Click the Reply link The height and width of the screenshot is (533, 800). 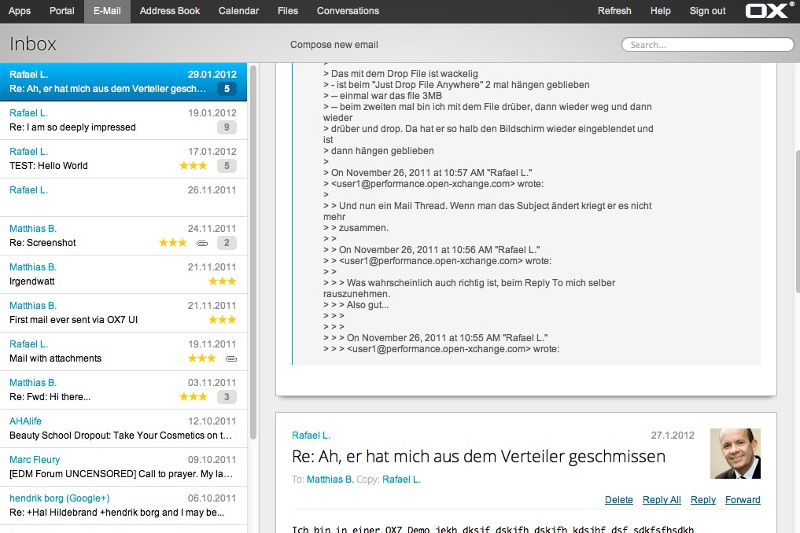click(703, 500)
